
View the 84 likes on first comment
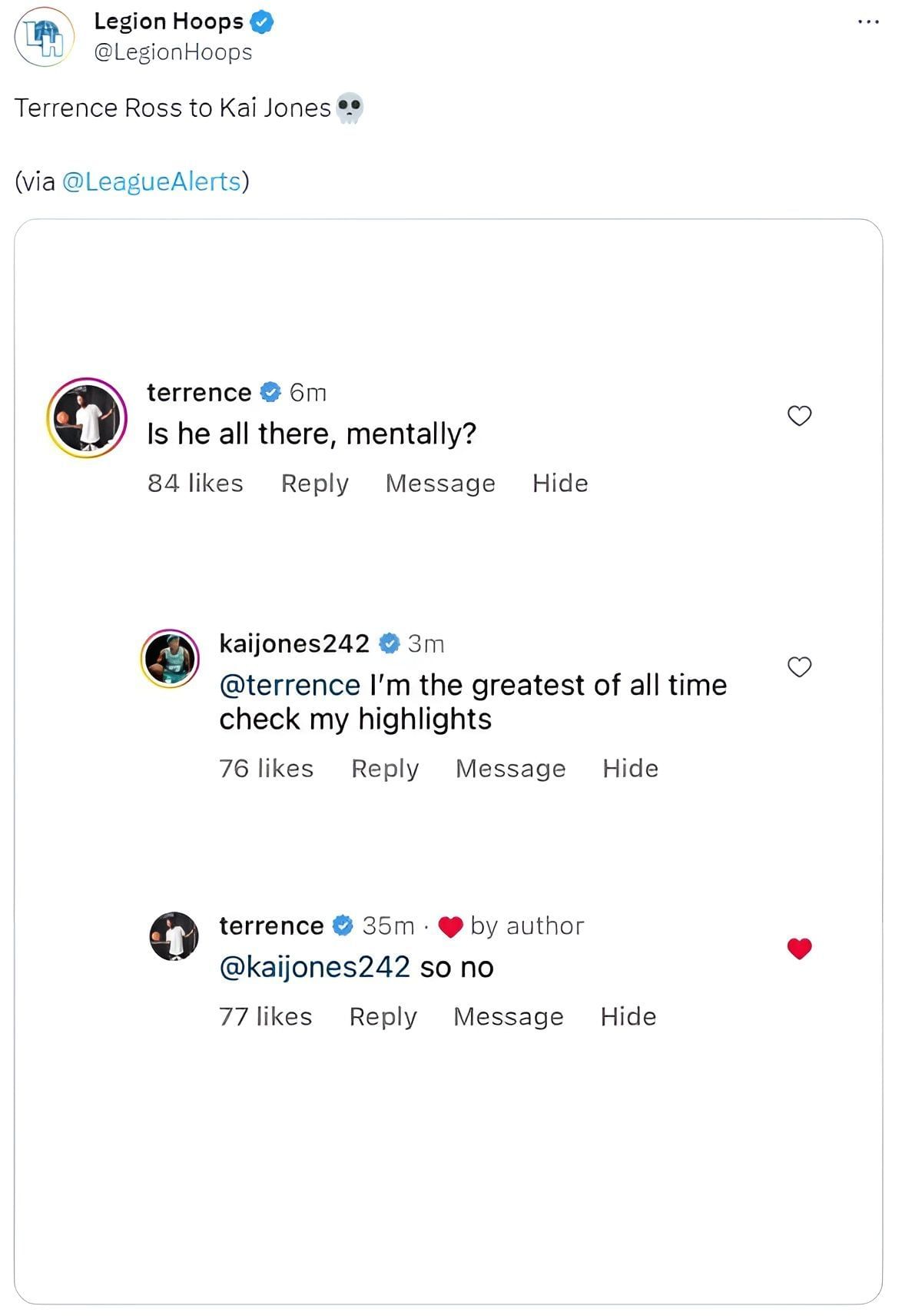[x=195, y=484]
